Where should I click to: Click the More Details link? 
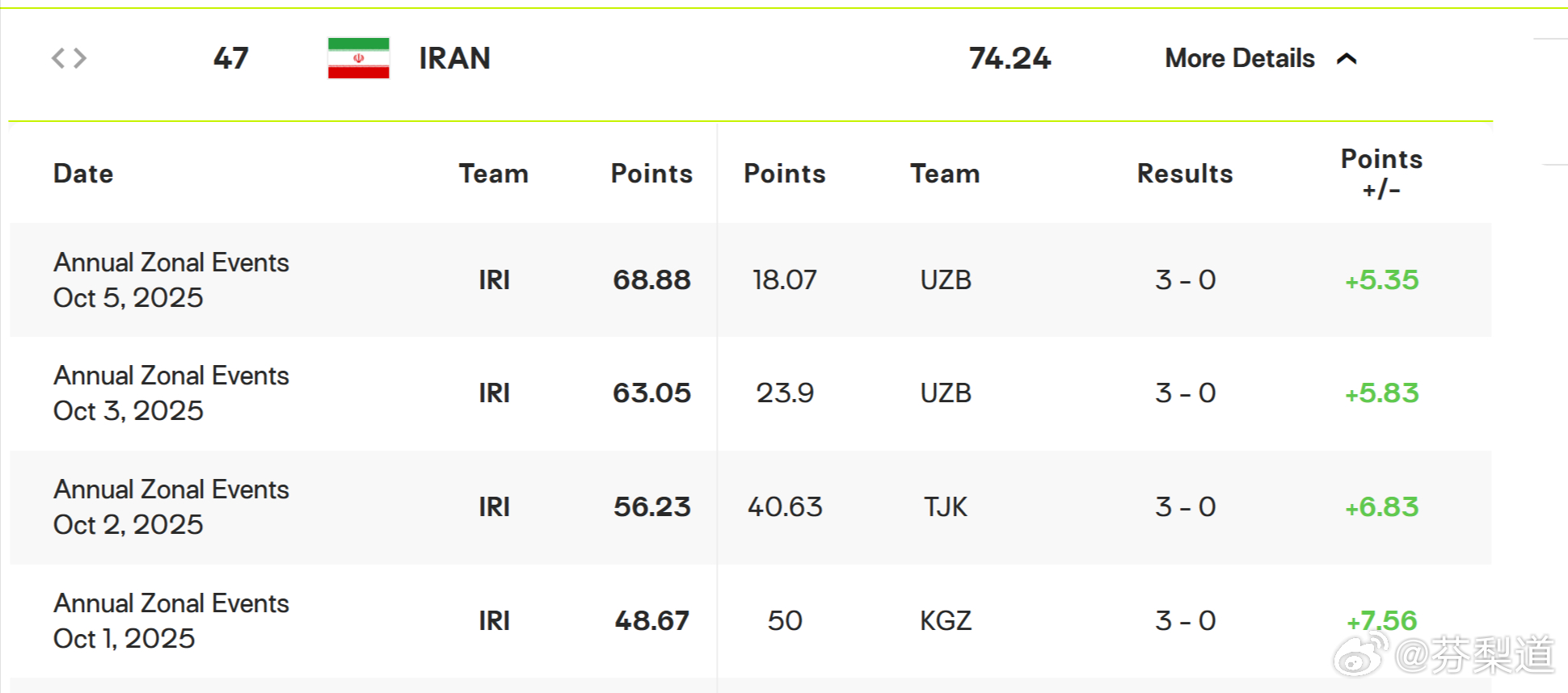coord(1239,58)
